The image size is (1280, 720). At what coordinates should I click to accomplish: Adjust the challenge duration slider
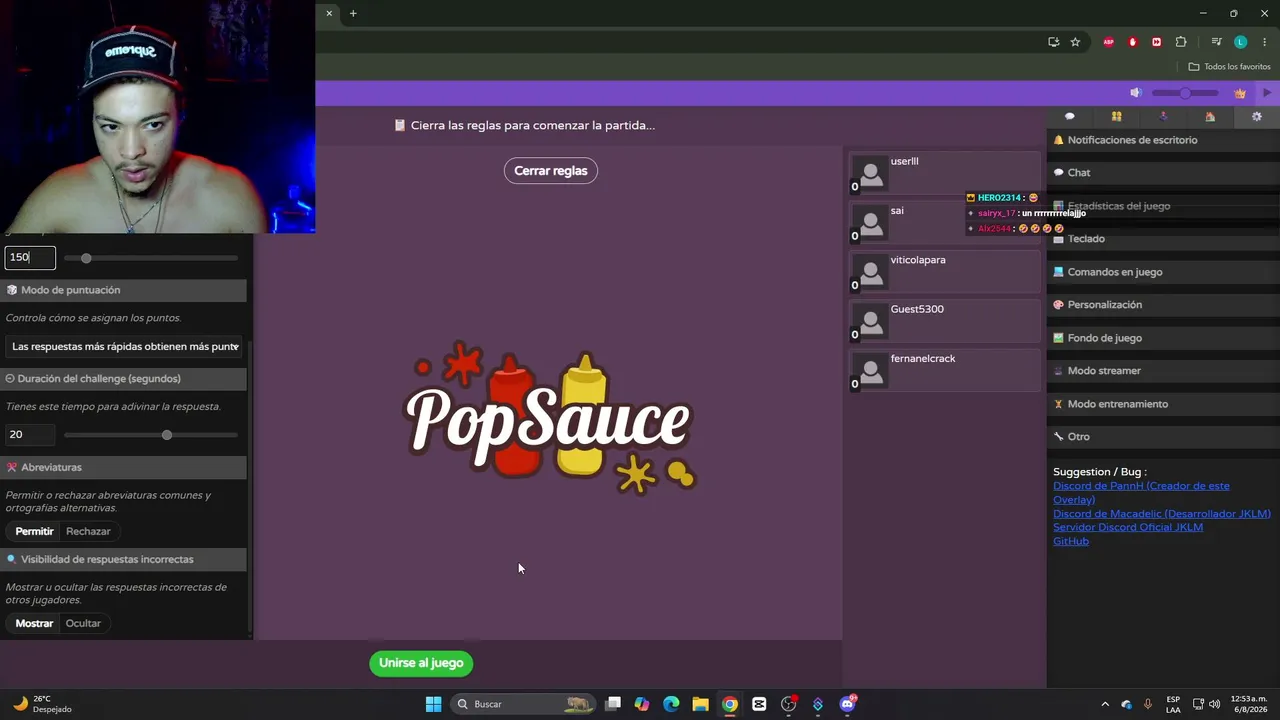coord(151,435)
